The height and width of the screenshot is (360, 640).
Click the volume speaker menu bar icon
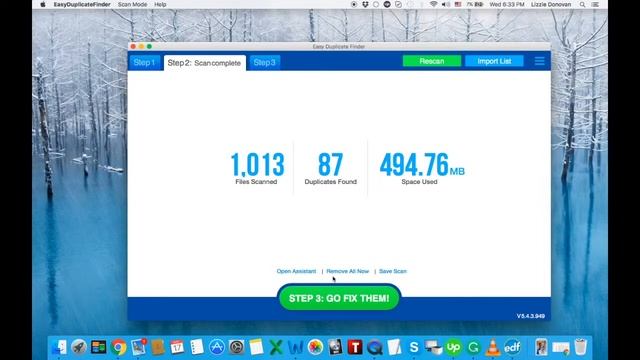coord(446,4)
